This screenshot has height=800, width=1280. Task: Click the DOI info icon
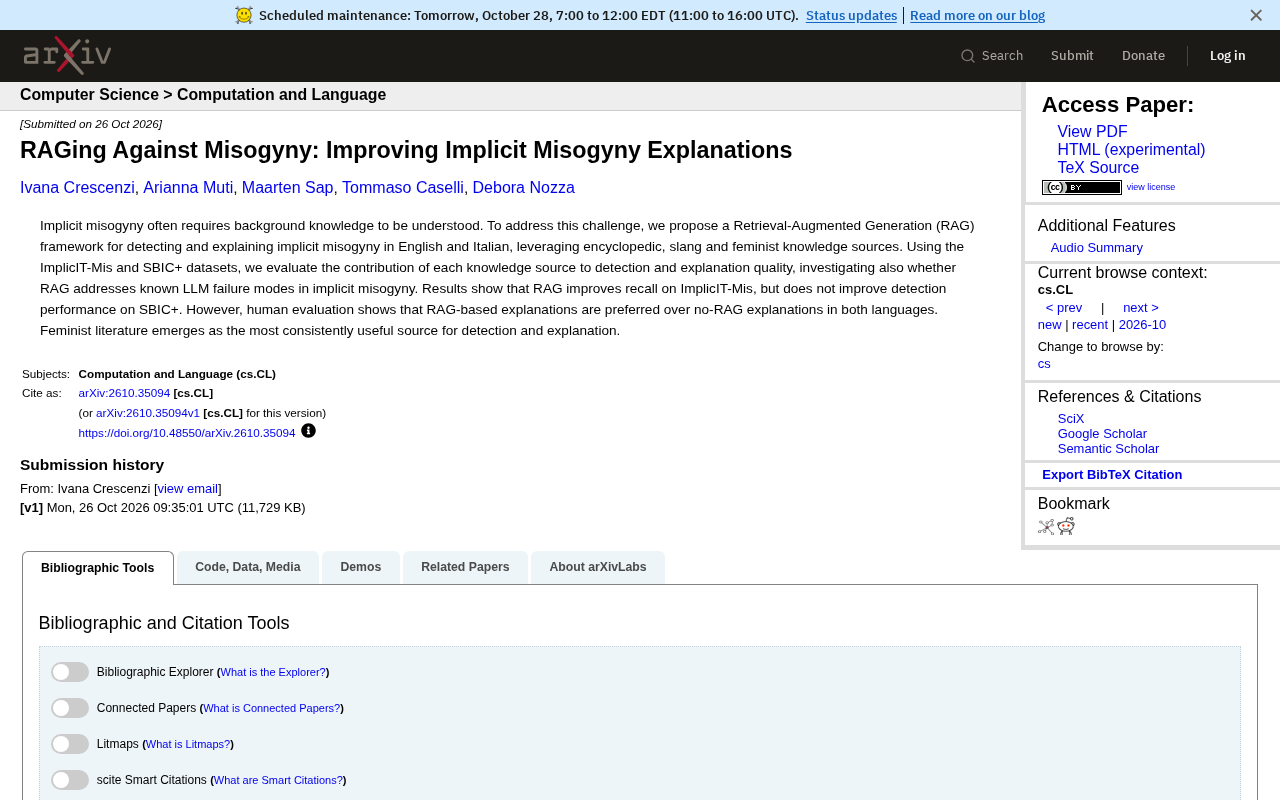point(308,431)
